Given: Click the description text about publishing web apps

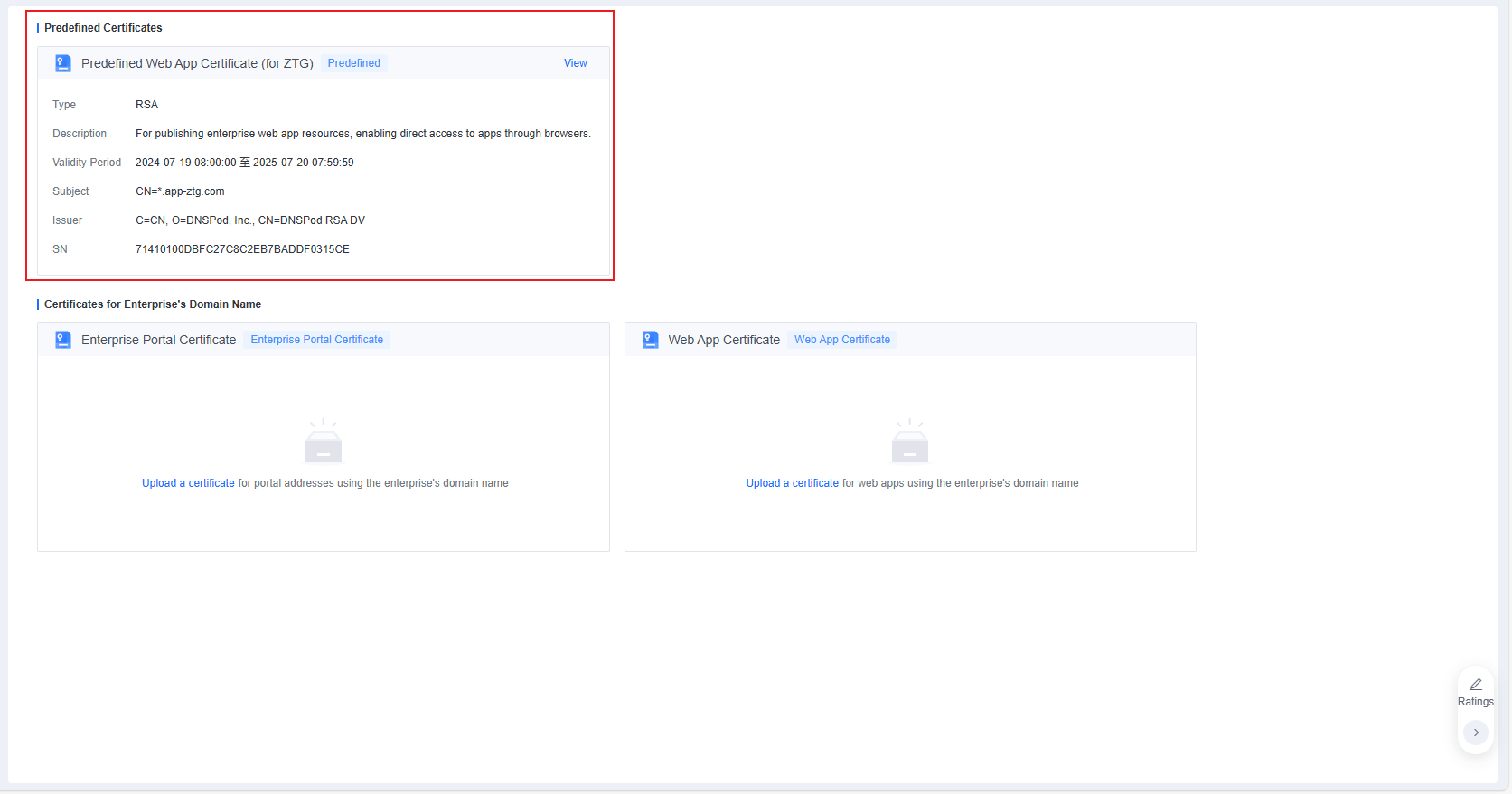Looking at the screenshot, I should pos(363,134).
